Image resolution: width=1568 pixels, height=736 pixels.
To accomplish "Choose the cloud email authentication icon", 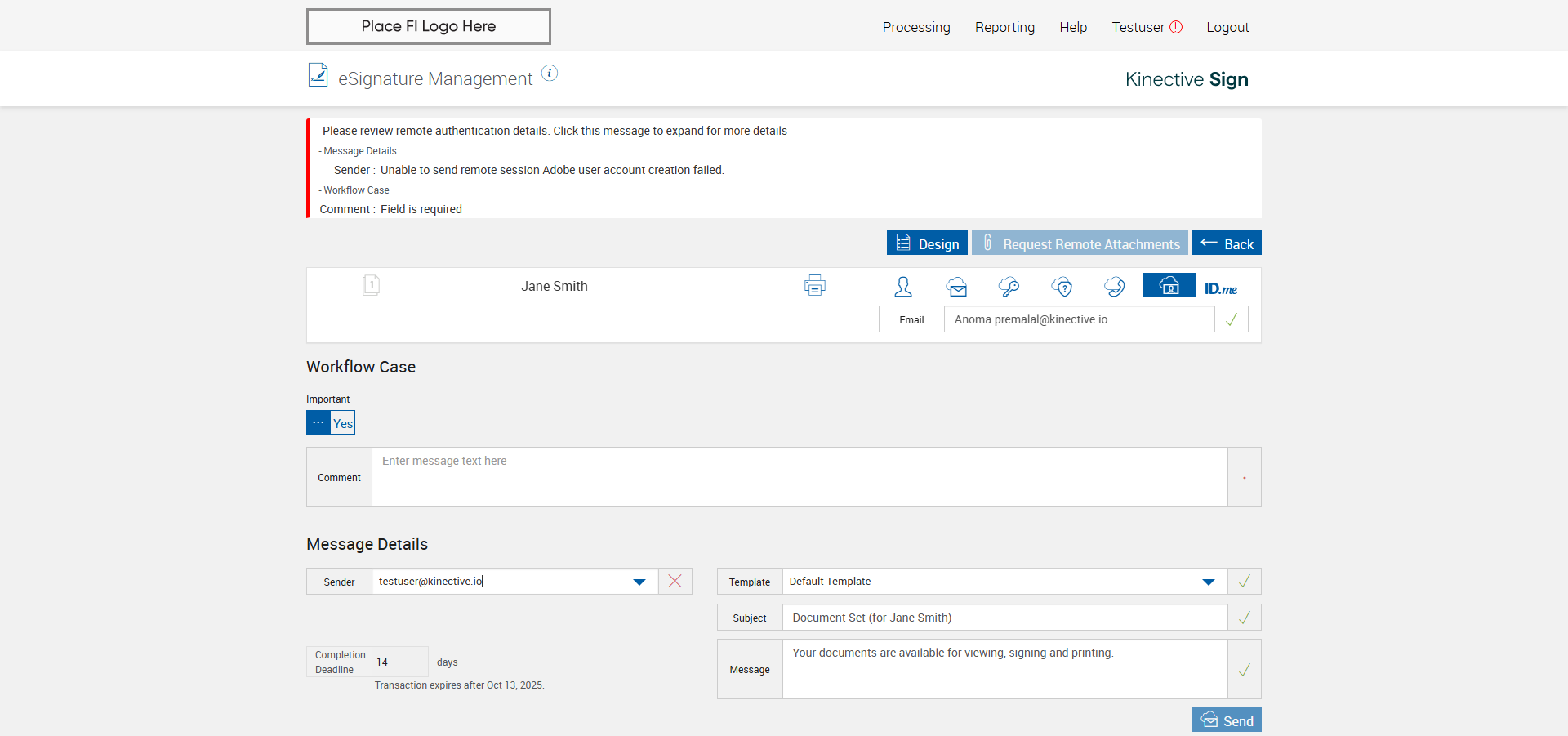I will [956, 287].
